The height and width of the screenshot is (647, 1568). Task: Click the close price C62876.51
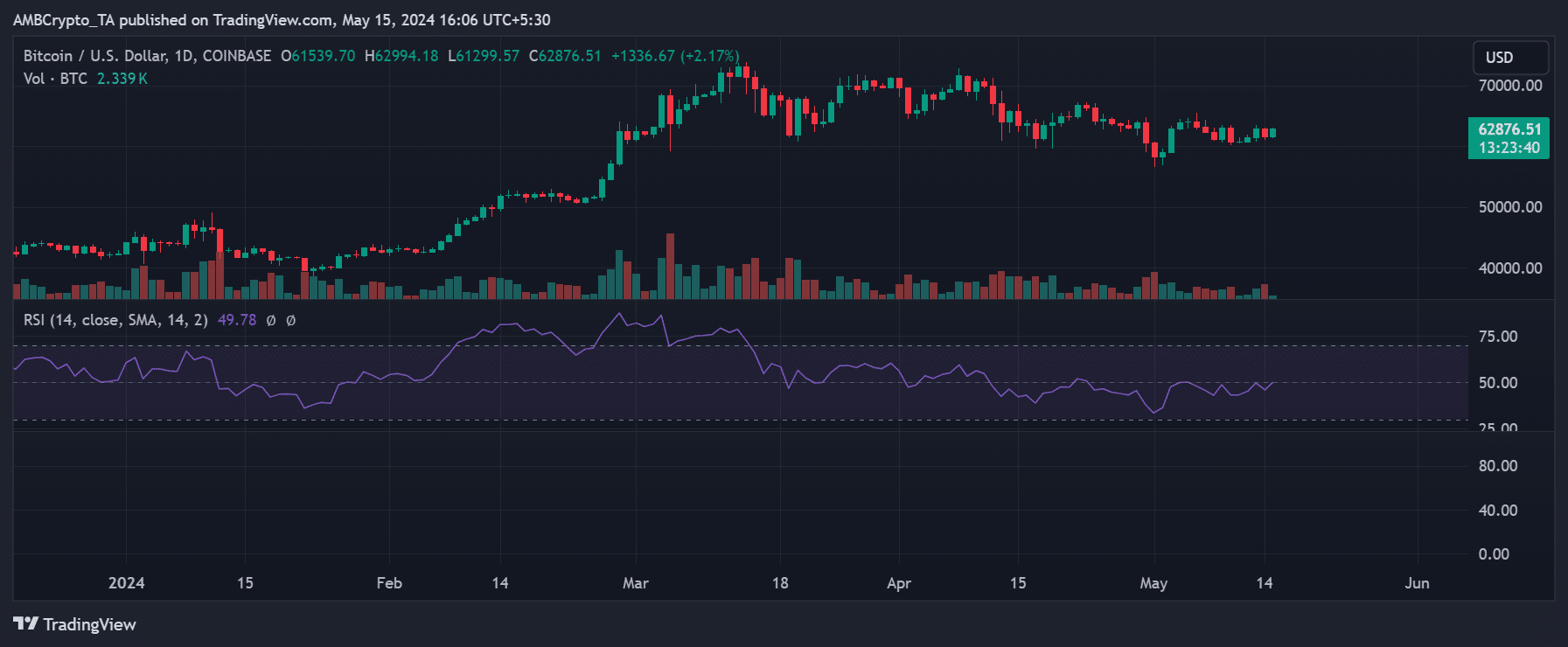point(565,56)
